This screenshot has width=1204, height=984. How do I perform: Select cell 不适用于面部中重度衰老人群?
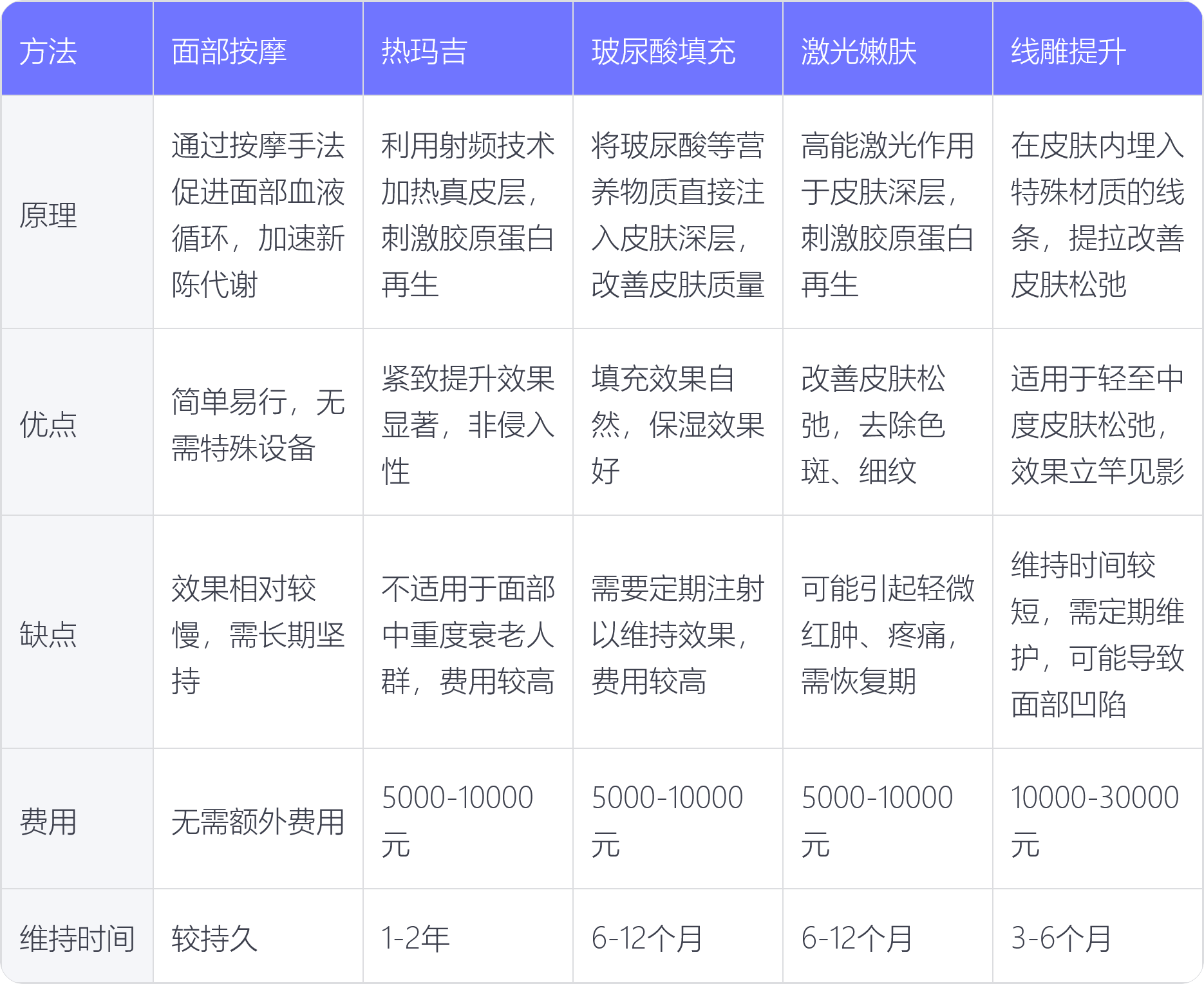coord(468,632)
